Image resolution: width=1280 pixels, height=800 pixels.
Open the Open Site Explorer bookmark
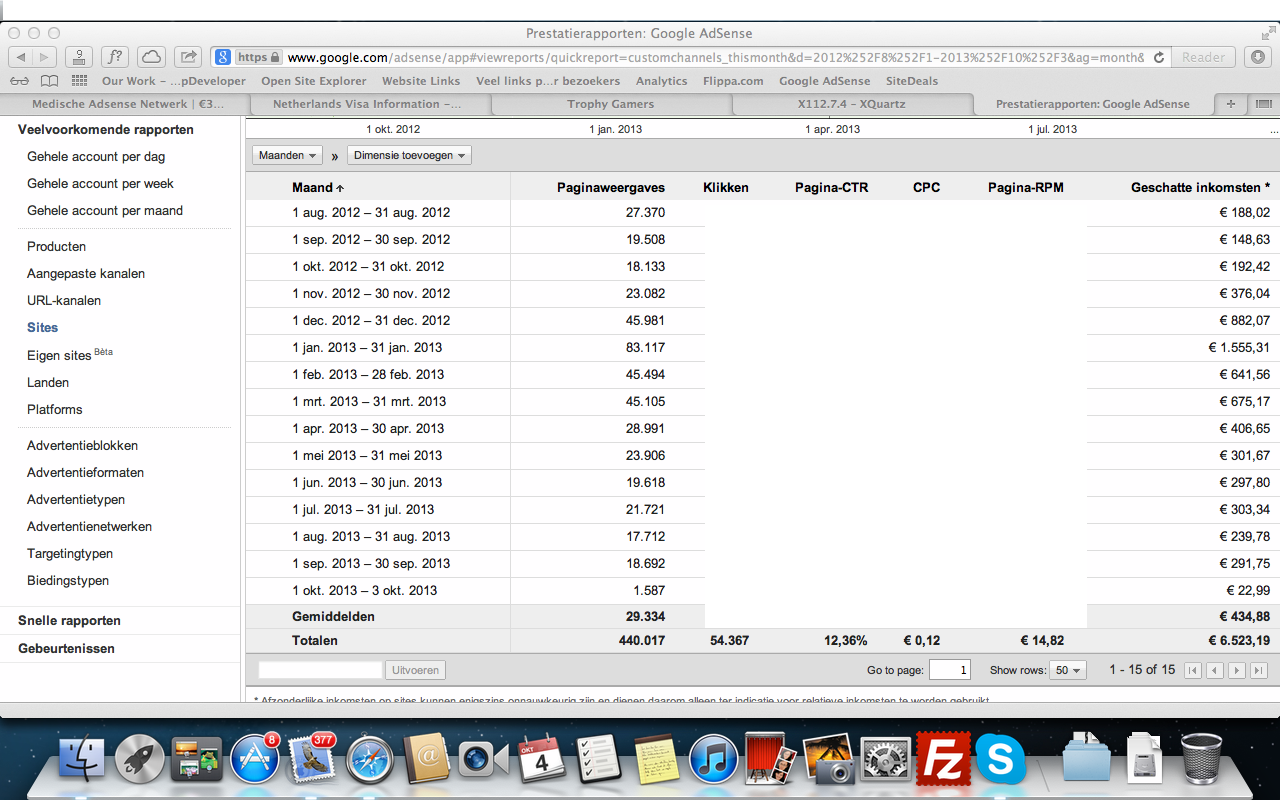point(314,81)
